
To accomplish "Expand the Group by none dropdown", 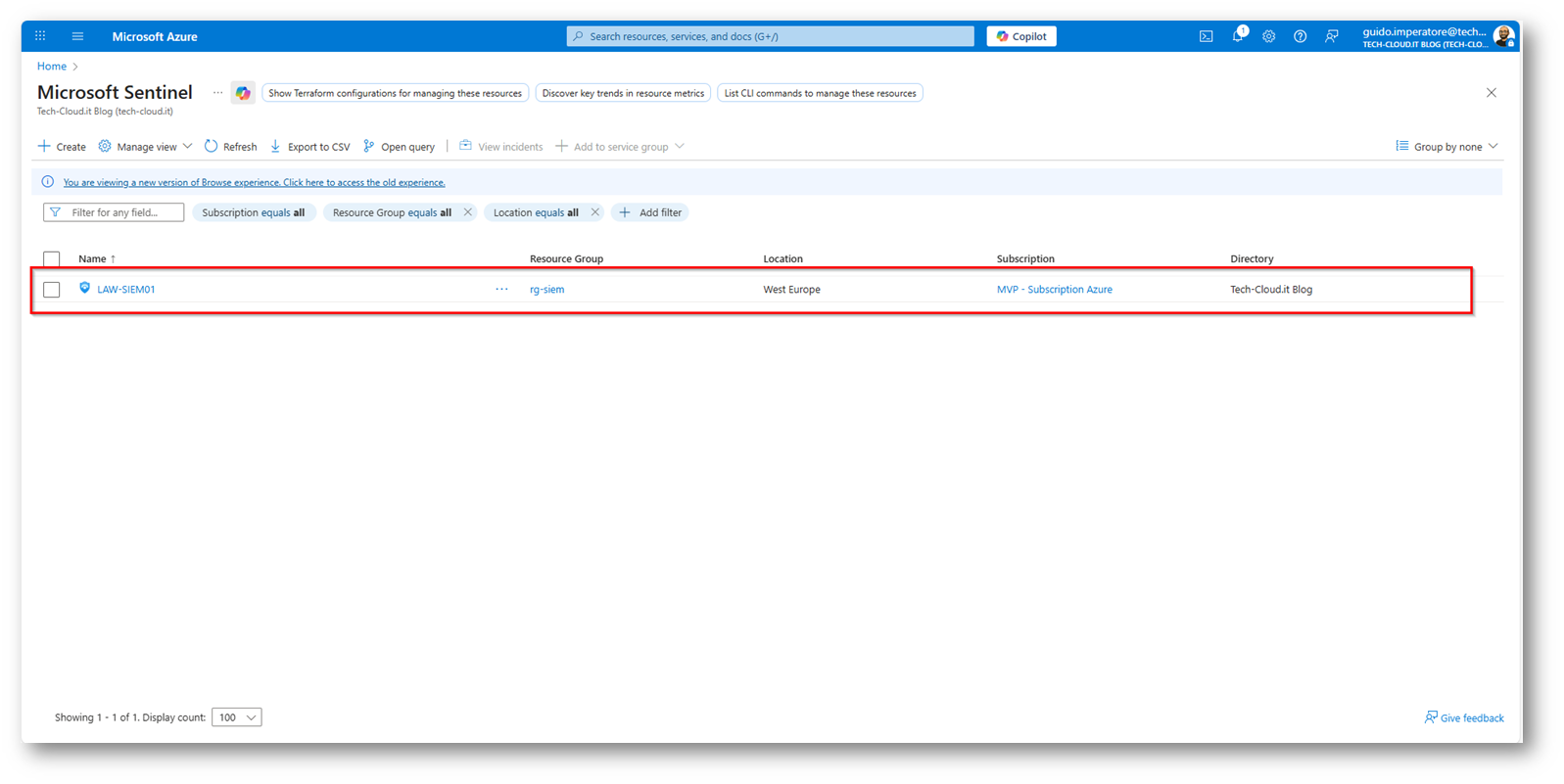I will pos(1446,147).
